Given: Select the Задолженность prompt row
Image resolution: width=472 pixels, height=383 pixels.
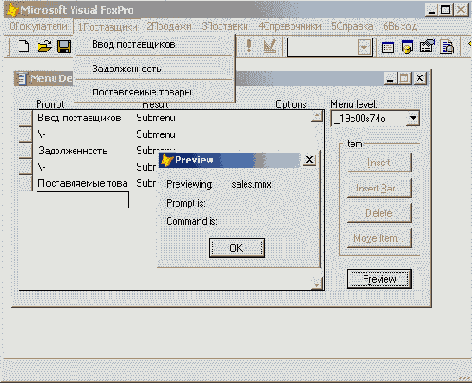Looking at the screenshot, I should coord(72,151).
